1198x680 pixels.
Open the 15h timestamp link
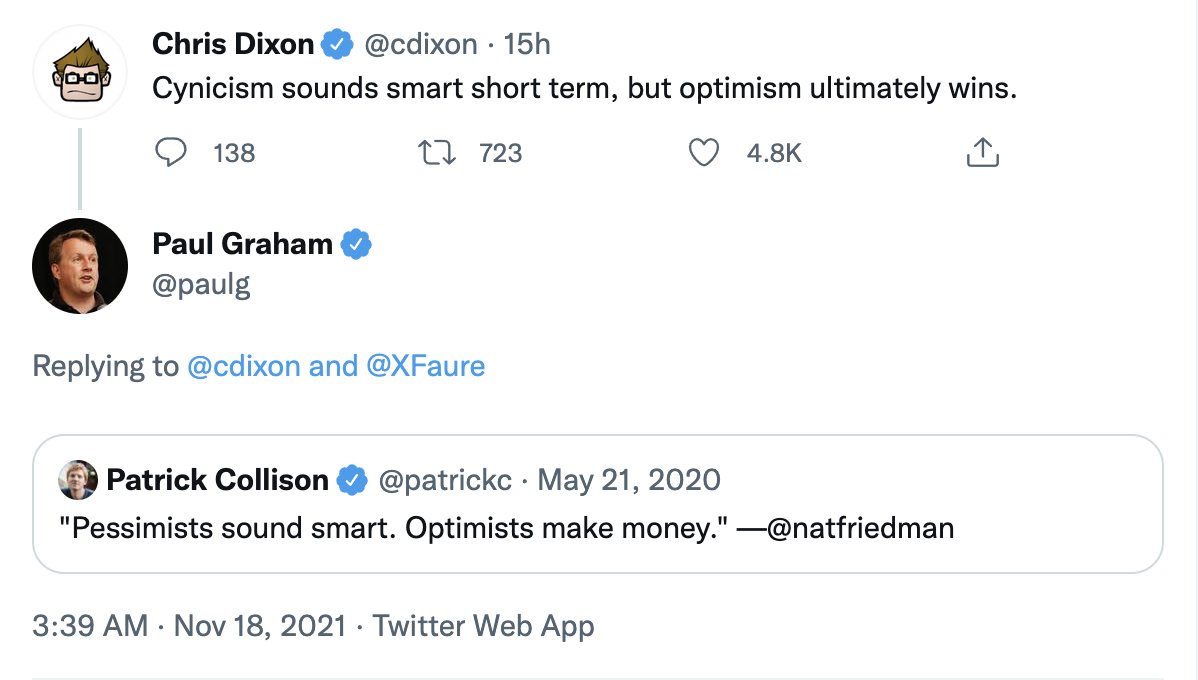click(x=527, y=45)
